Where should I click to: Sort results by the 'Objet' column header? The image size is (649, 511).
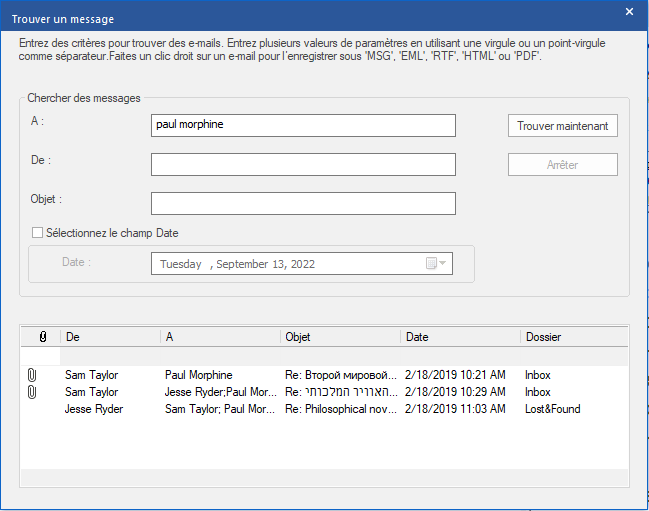340,337
